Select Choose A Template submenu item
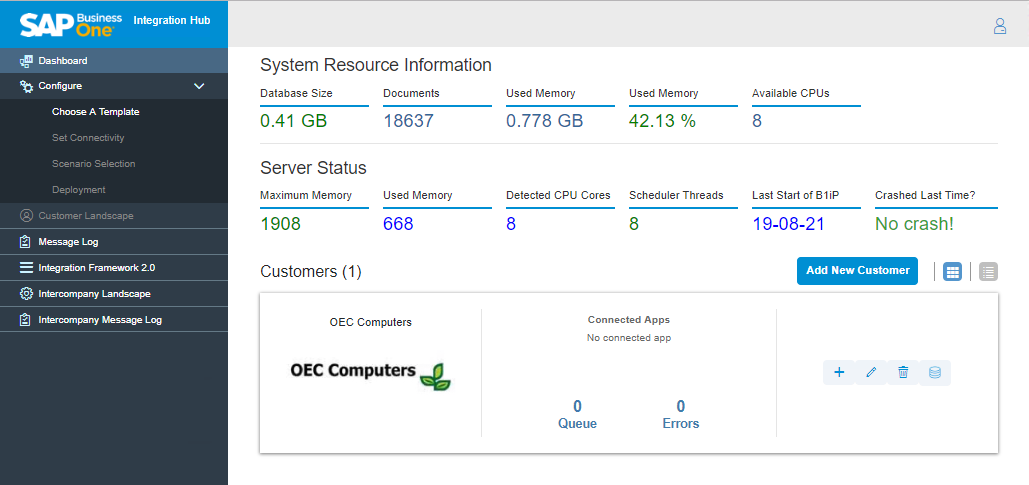This screenshot has width=1029, height=485. tap(95, 112)
